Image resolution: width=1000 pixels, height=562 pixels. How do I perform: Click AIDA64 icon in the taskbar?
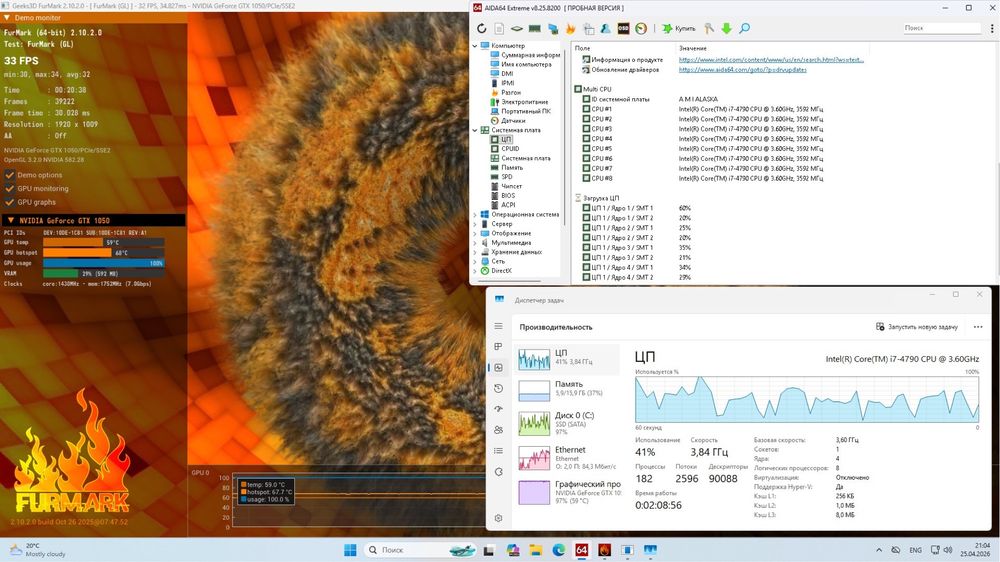click(x=582, y=550)
